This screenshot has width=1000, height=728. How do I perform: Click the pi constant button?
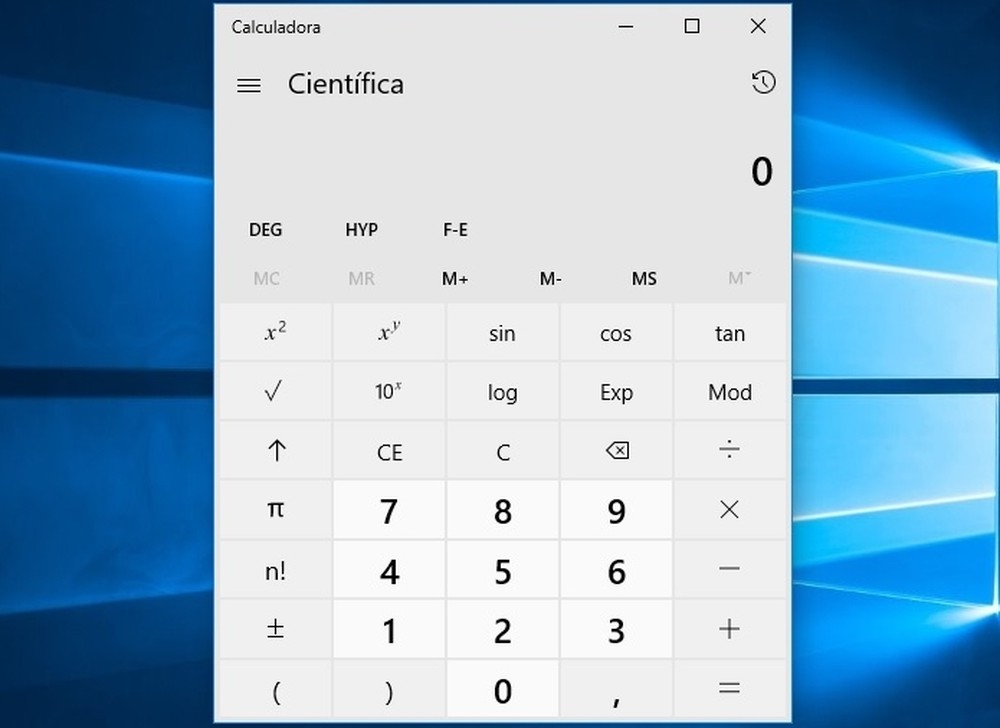click(x=274, y=510)
